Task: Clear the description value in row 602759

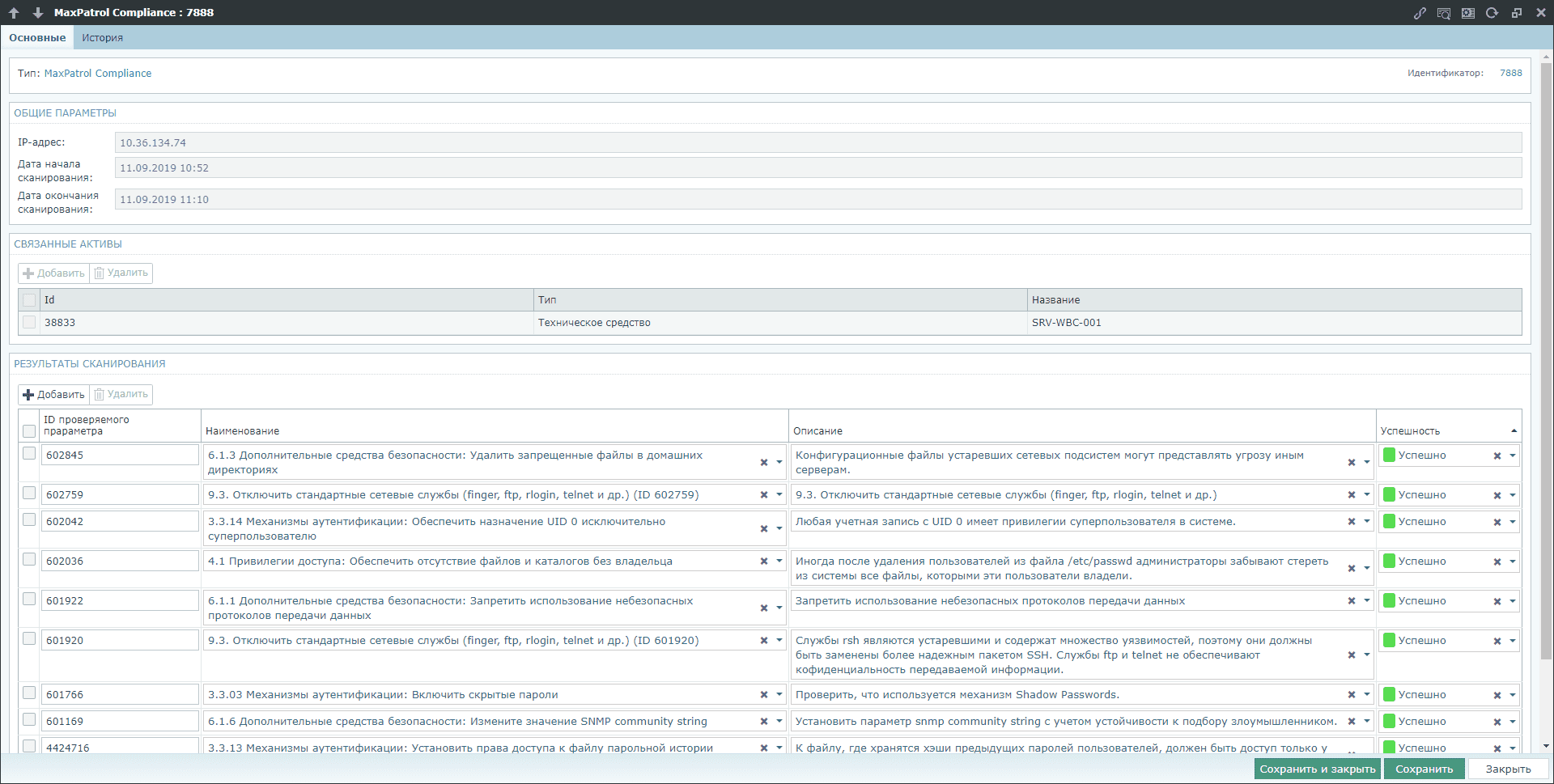Action: (x=1352, y=495)
